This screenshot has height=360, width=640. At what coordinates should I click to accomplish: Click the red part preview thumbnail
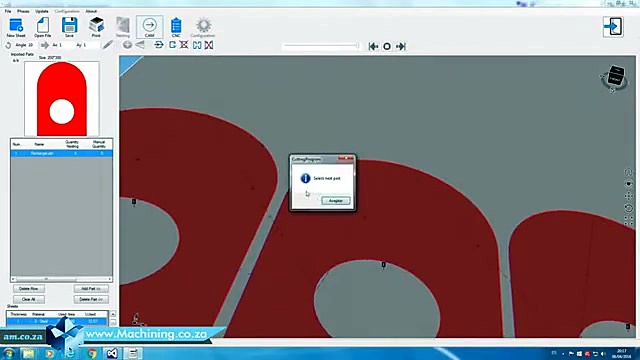click(x=62, y=99)
